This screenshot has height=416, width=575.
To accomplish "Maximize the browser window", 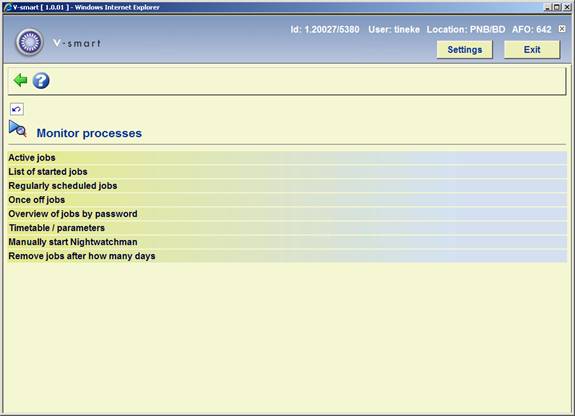I will (557, 7).
